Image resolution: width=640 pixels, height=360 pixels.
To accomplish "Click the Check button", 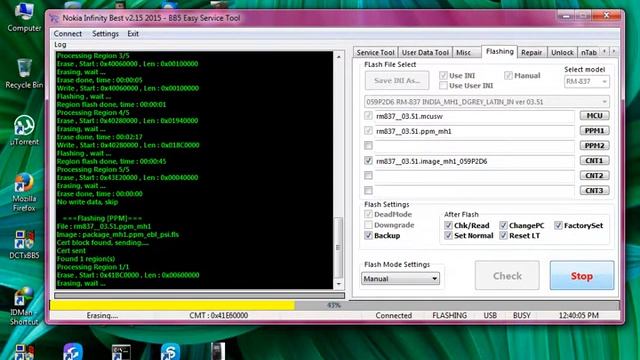I will (507, 276).
